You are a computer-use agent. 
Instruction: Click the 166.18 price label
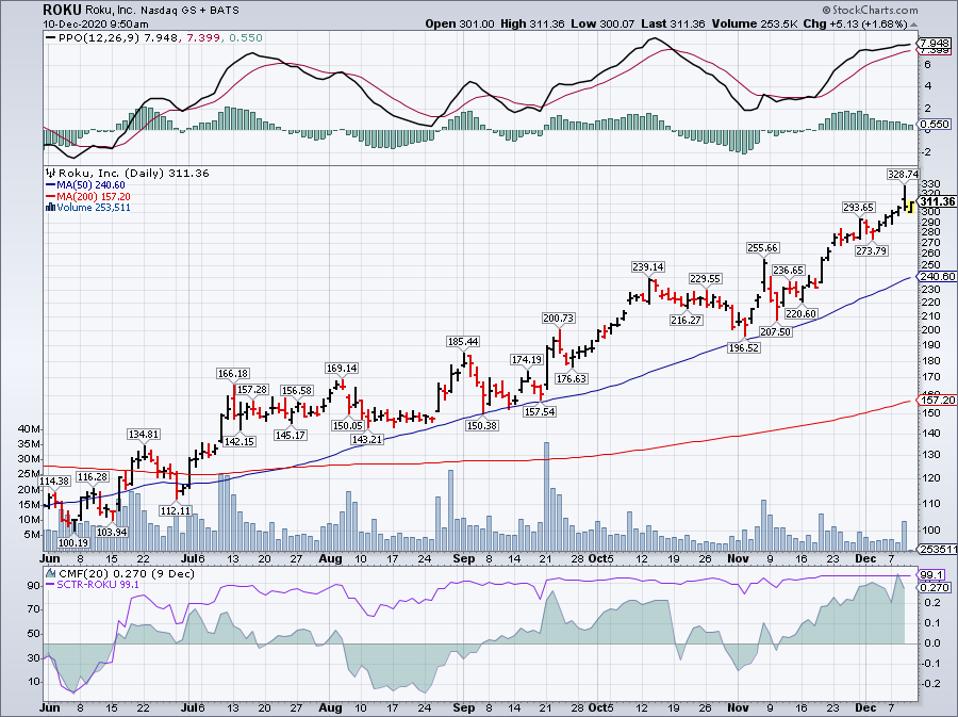(233, 373)
